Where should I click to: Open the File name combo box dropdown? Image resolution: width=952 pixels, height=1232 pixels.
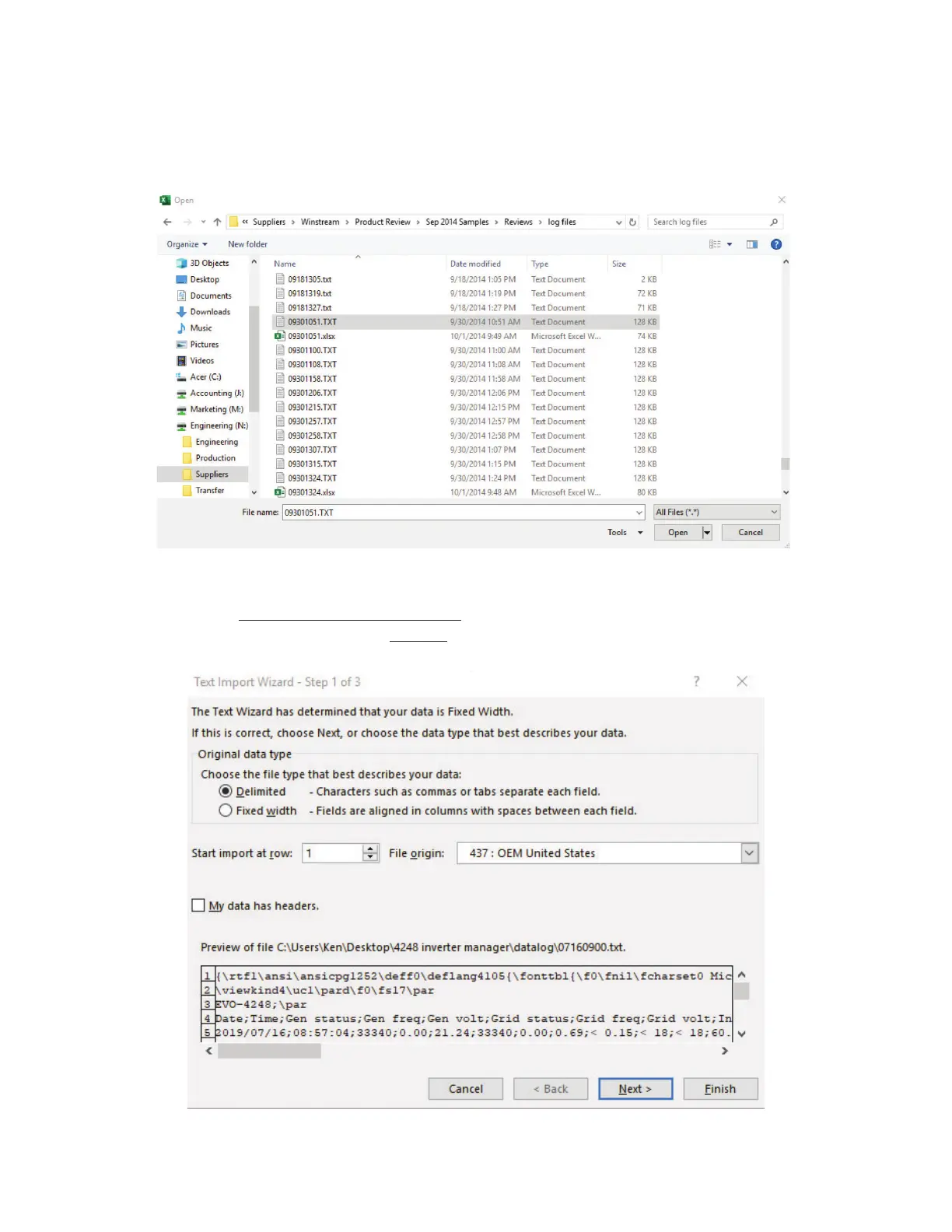(x=639, y=513)
